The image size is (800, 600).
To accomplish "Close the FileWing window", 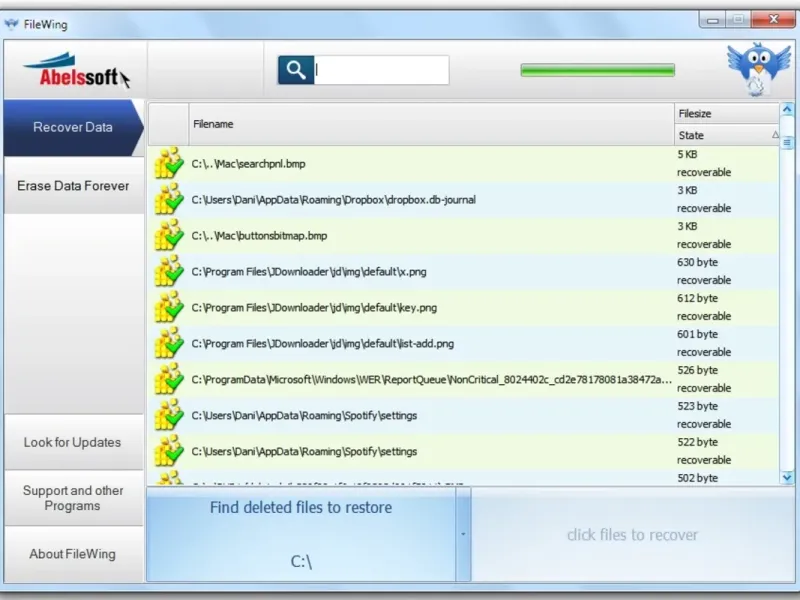I will pos(773,19).
